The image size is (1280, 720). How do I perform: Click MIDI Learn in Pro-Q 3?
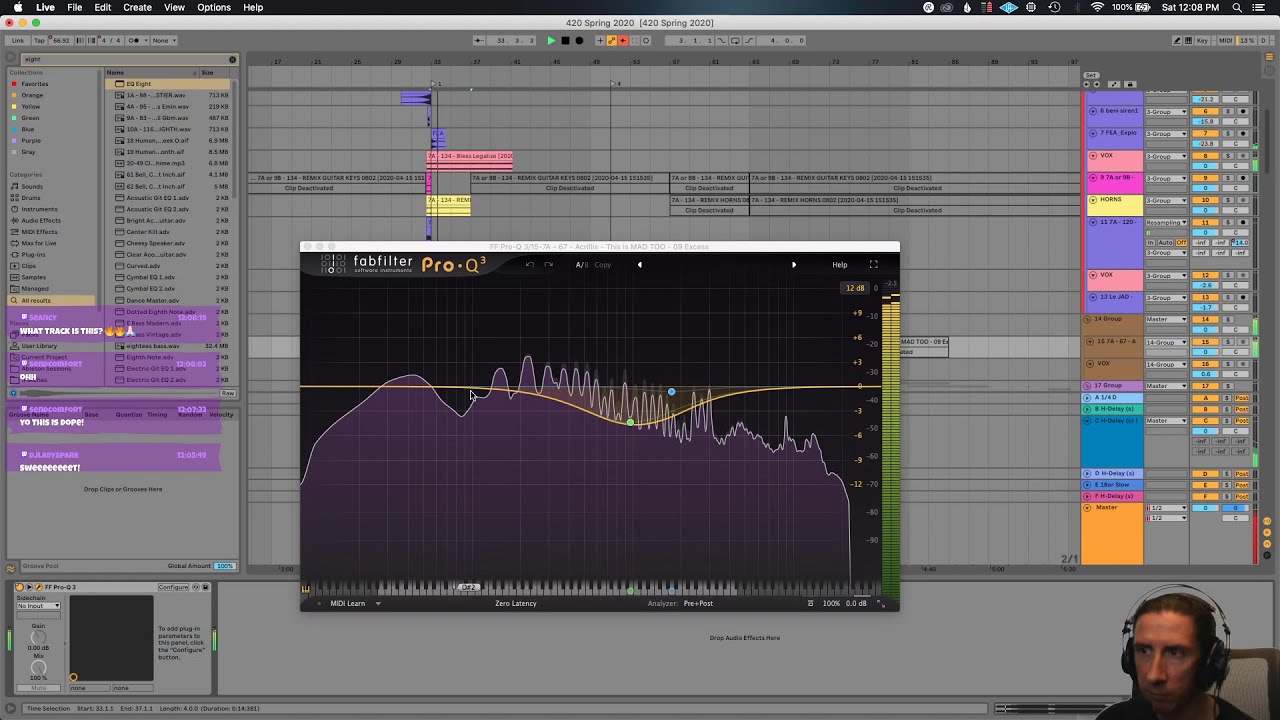(348, 603)
